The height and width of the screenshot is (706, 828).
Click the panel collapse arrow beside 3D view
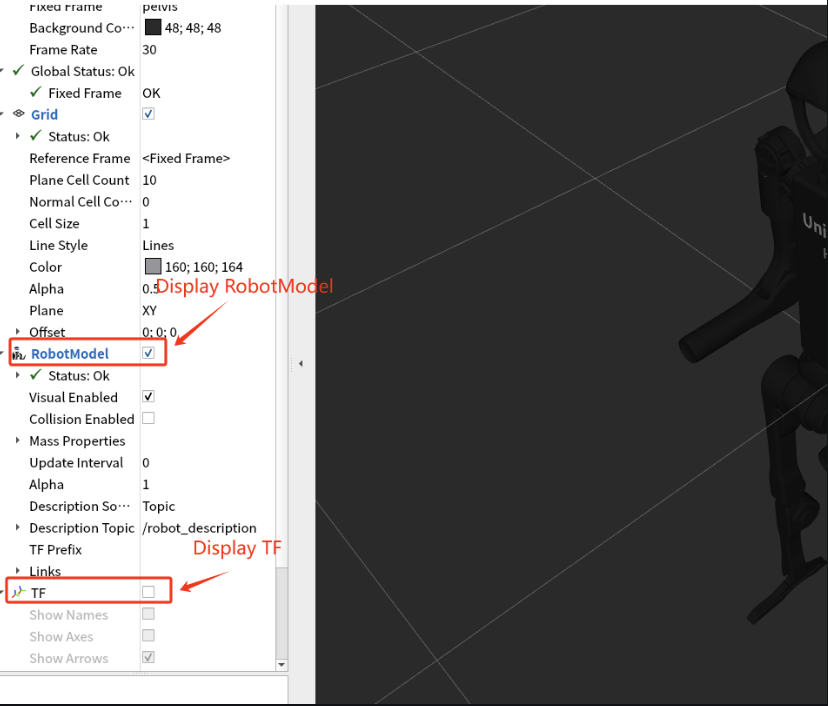301,364
